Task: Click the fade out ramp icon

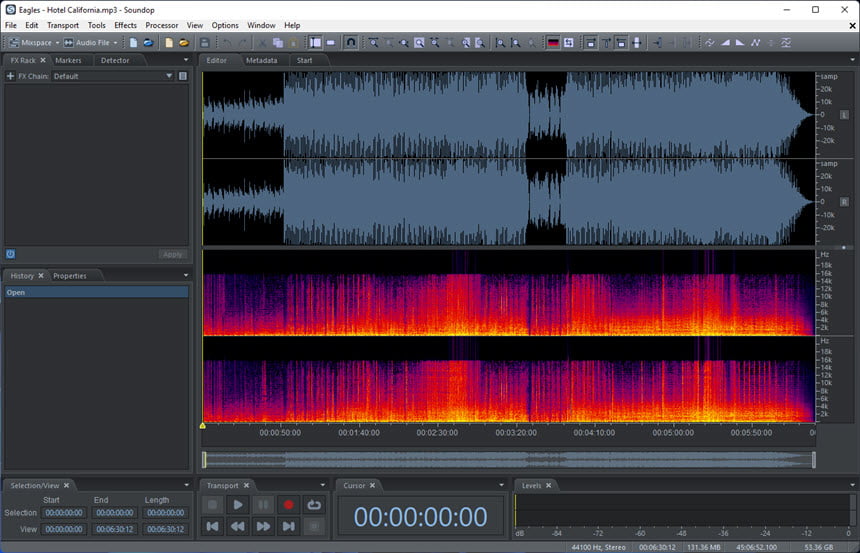Action: (740, 42)
